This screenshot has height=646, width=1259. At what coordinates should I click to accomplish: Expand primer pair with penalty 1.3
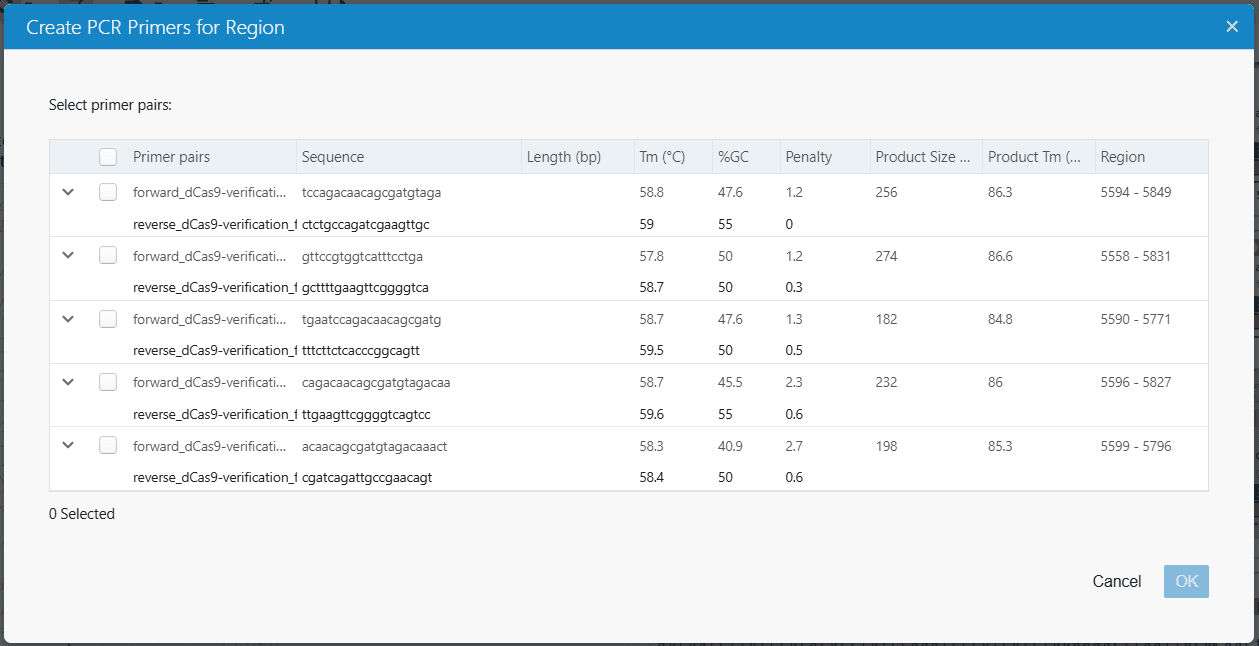(x=68, y=318)
